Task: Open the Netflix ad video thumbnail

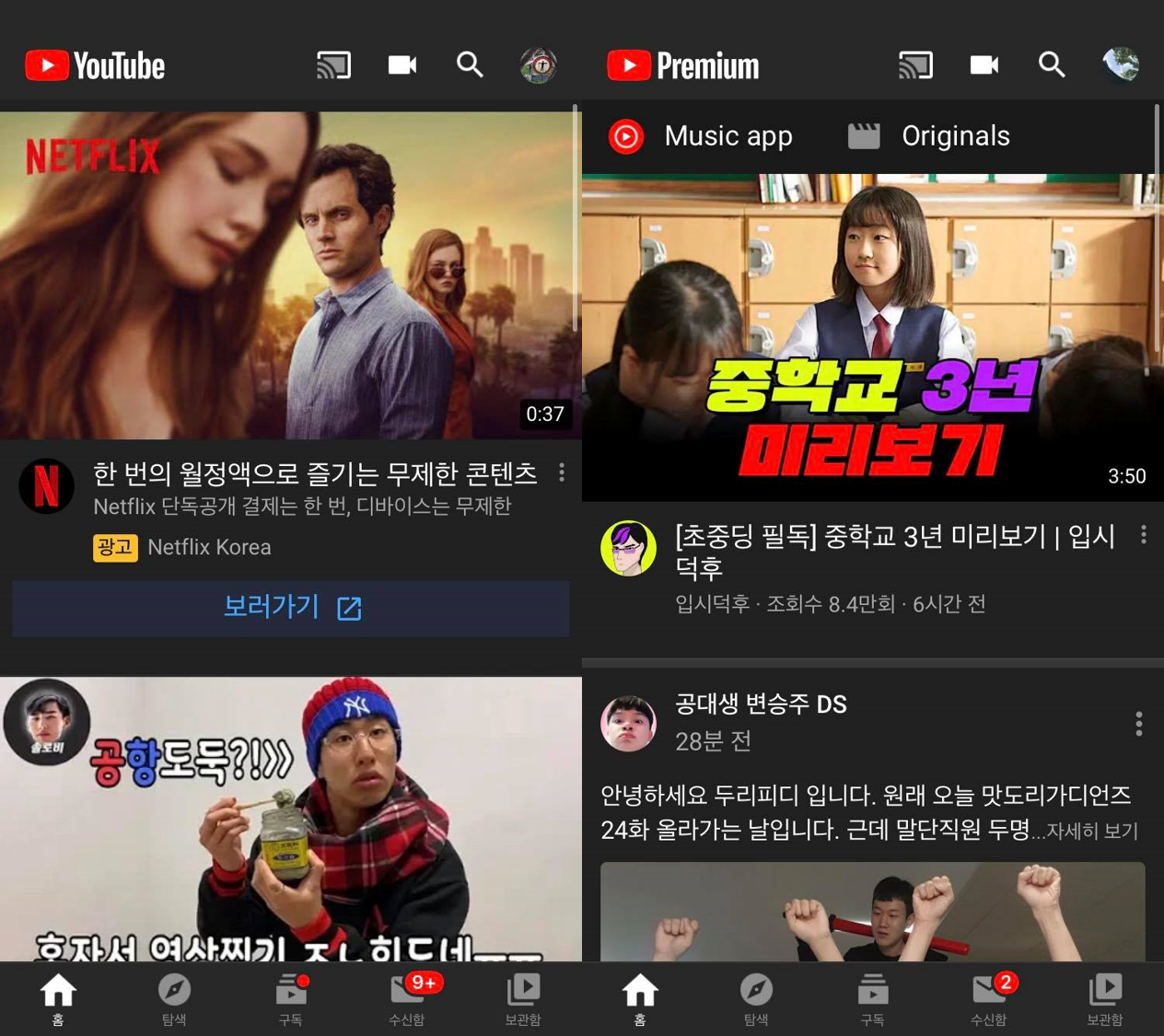Action: [x=291, y=275]
